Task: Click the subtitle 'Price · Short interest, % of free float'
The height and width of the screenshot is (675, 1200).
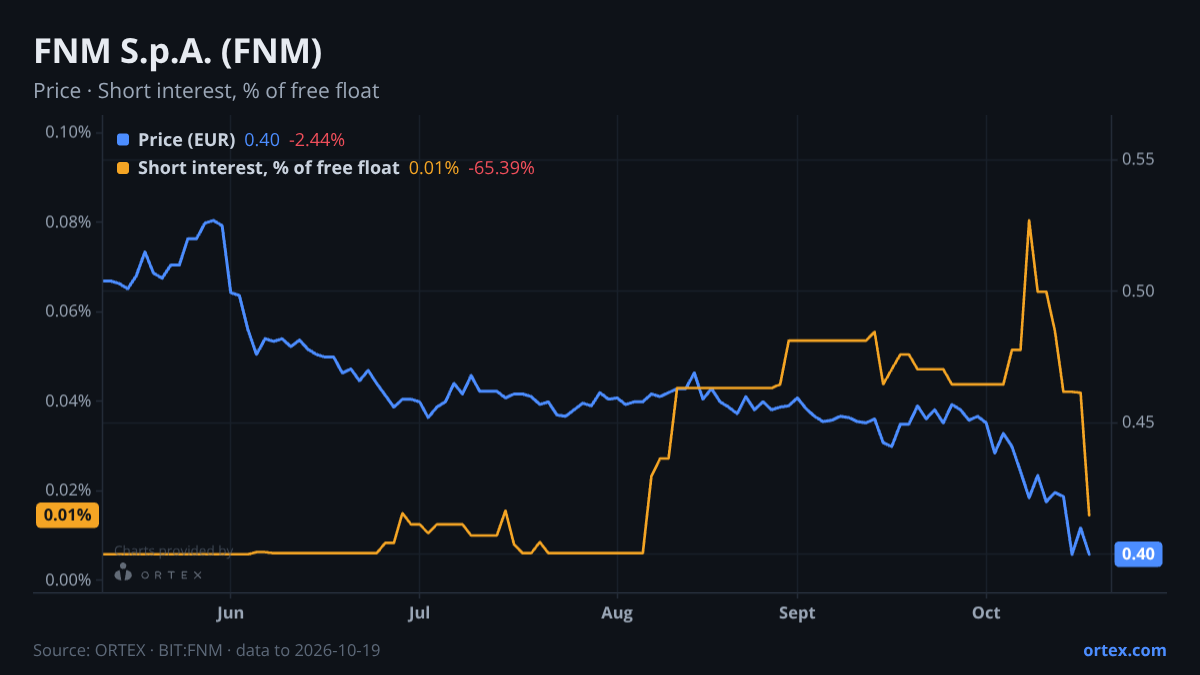Action: click(x=206, y=91)
